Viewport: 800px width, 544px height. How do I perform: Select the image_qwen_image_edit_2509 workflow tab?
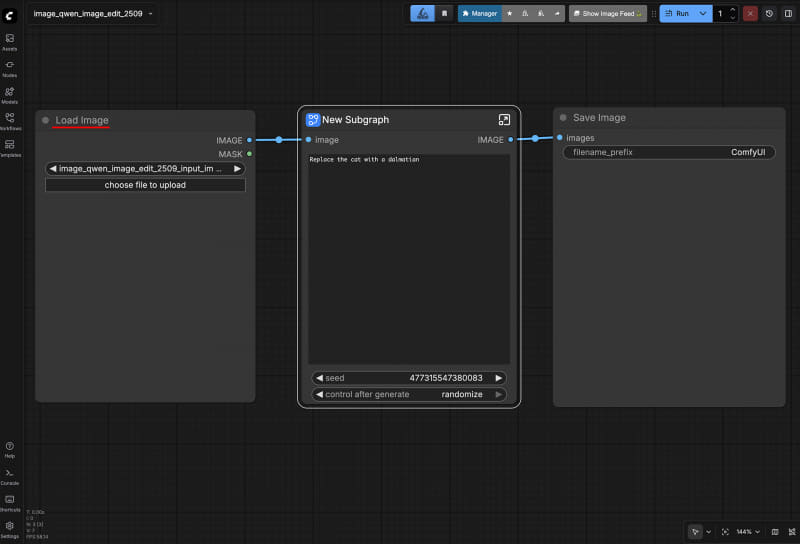(x=88, y=14)
